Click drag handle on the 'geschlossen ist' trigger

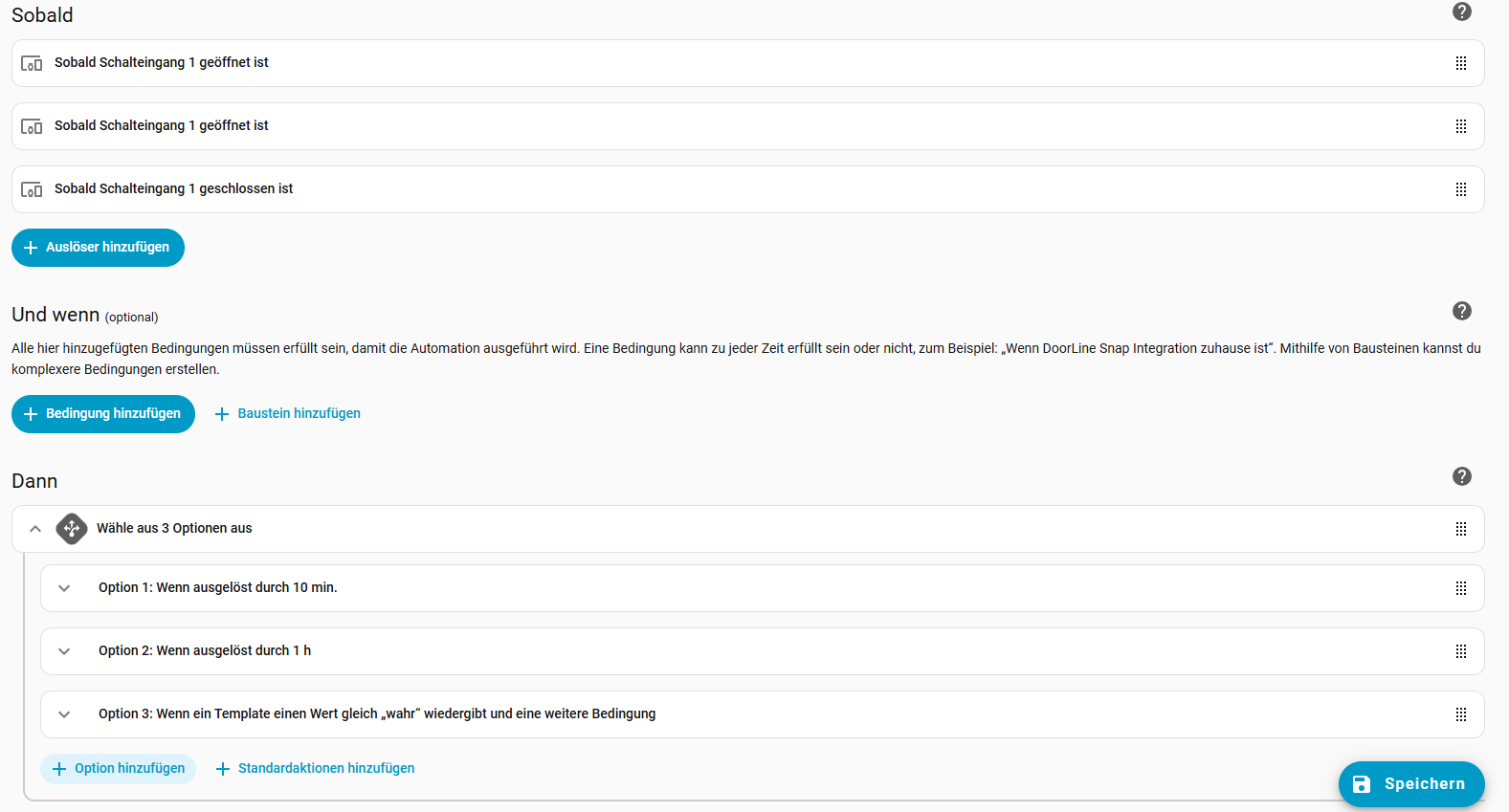click(1460, 189)
